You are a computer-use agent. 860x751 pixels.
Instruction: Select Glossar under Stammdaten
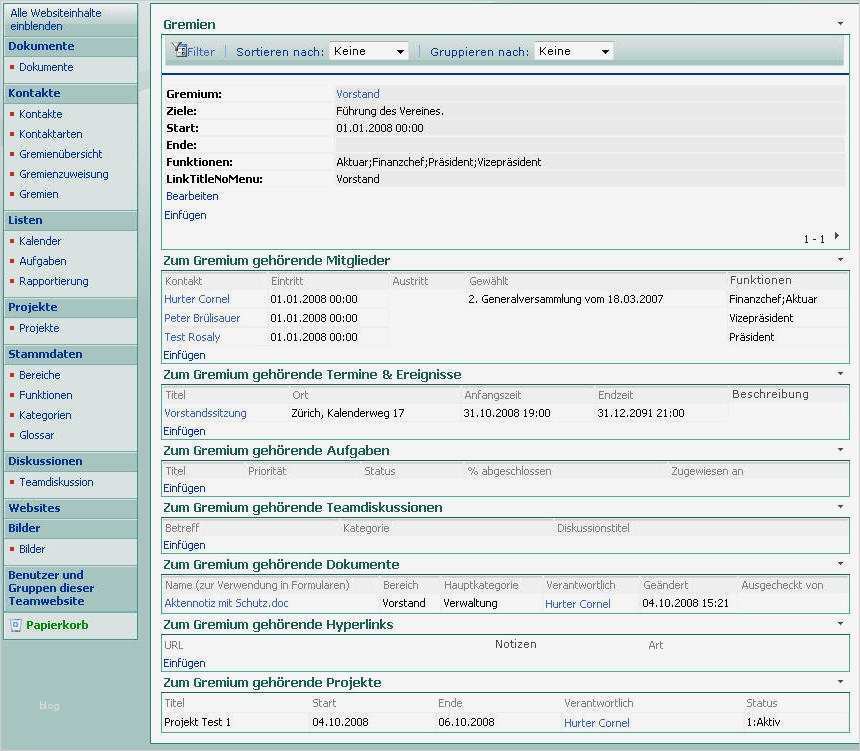click(x=36, y=435)
